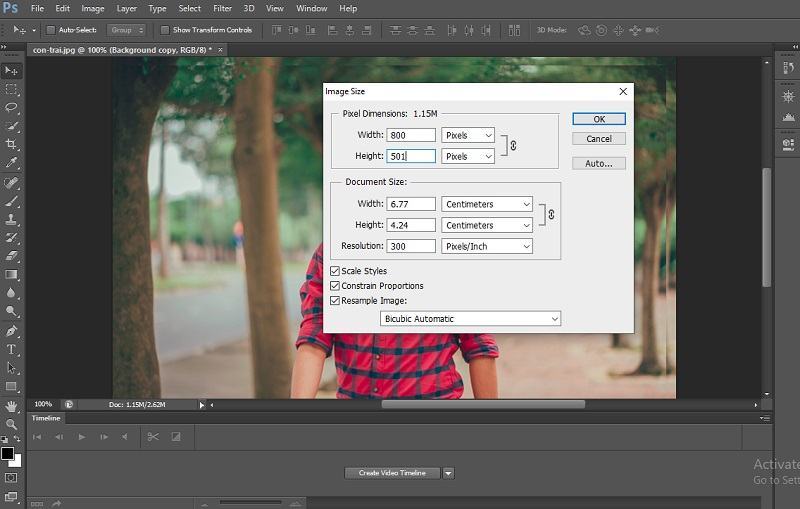Click the Auto... button

[599, 164]
